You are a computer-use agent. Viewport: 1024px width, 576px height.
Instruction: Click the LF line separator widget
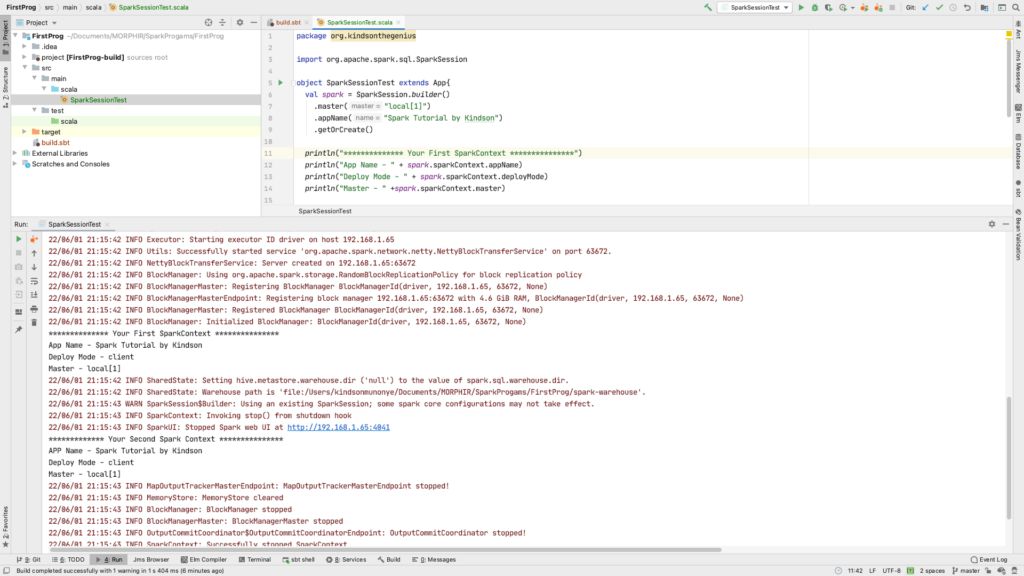point(872,571)
